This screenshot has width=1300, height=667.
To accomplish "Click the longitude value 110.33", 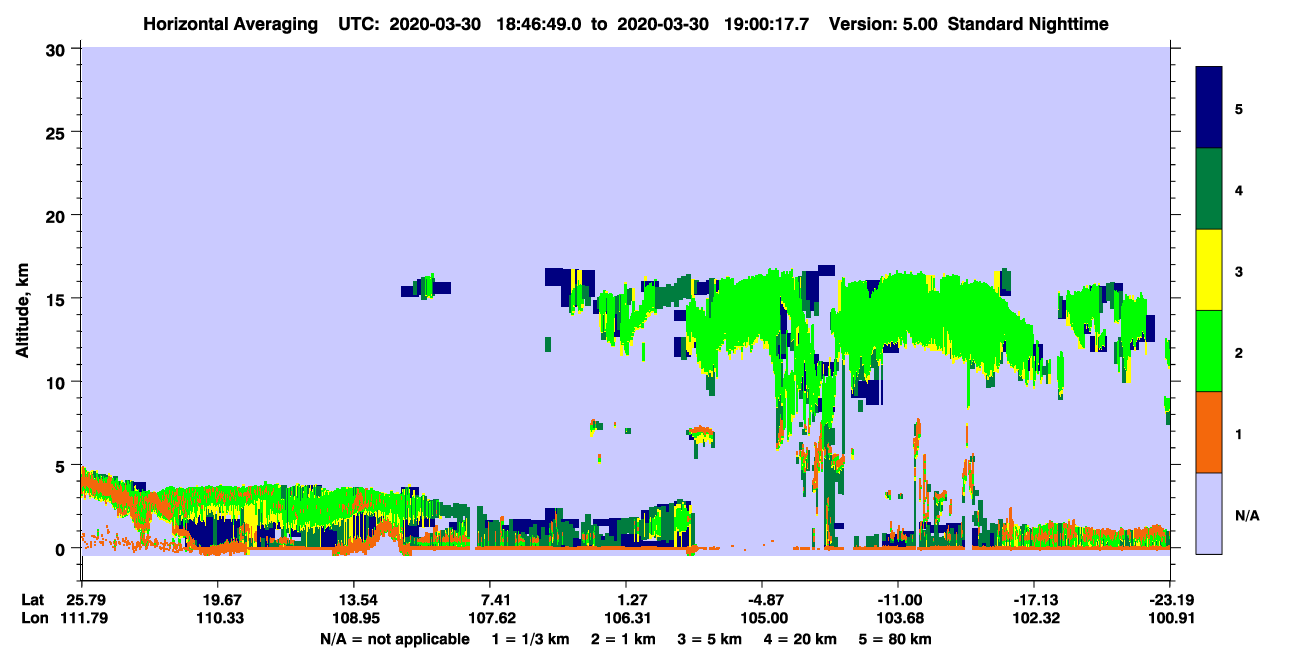I will (x=218, y=618).
